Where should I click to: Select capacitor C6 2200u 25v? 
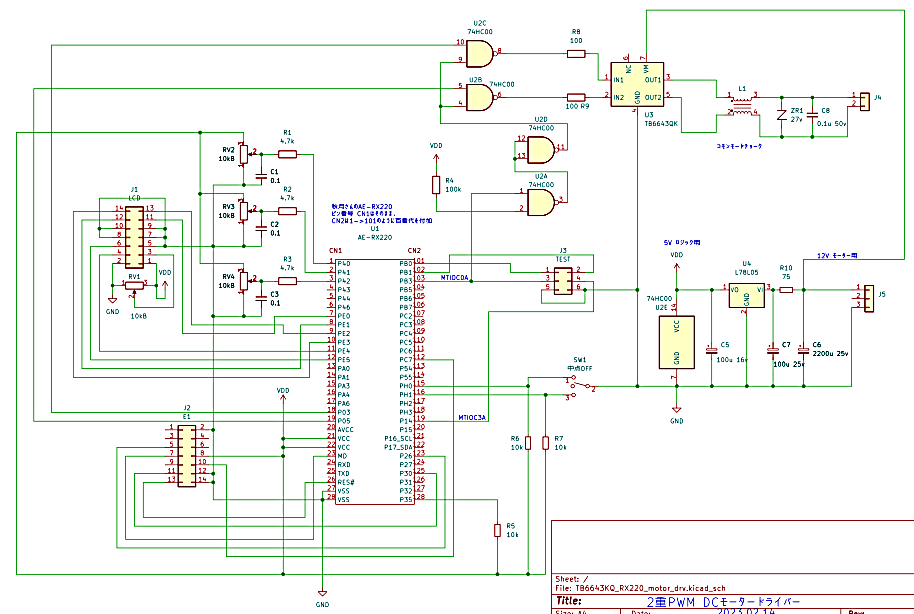(x=803, y=350)
